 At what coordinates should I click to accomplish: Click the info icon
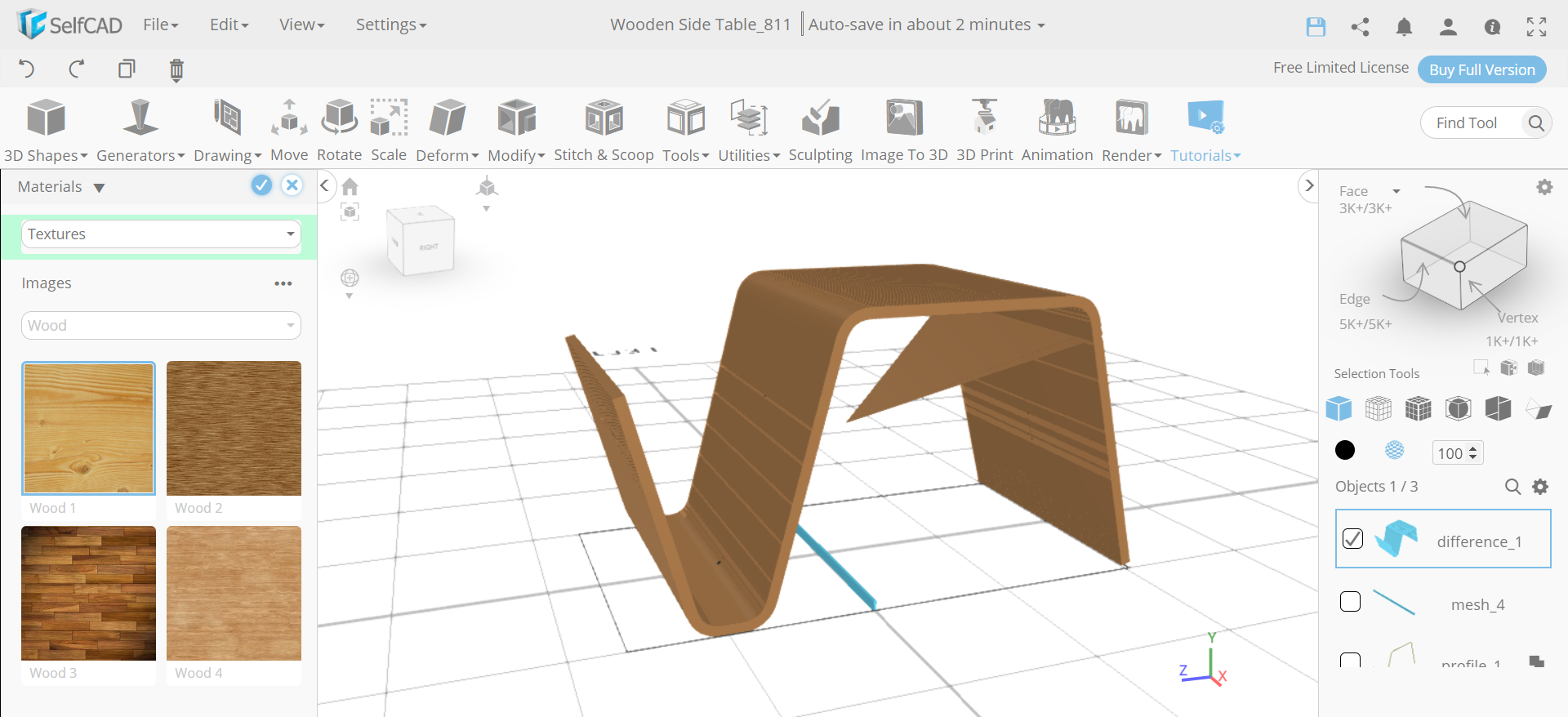1492,27
